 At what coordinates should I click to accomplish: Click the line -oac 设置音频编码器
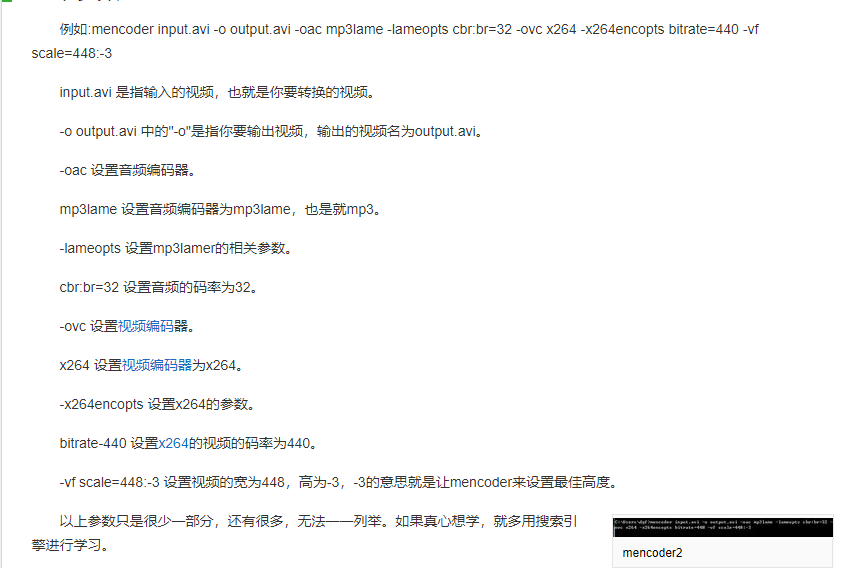pyautogui.click(x=128, y=170)
